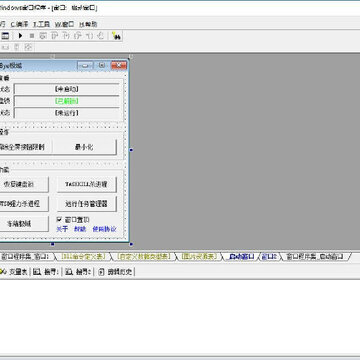Click the step-over debug icon, third after Stop

[x=66, y=36]
